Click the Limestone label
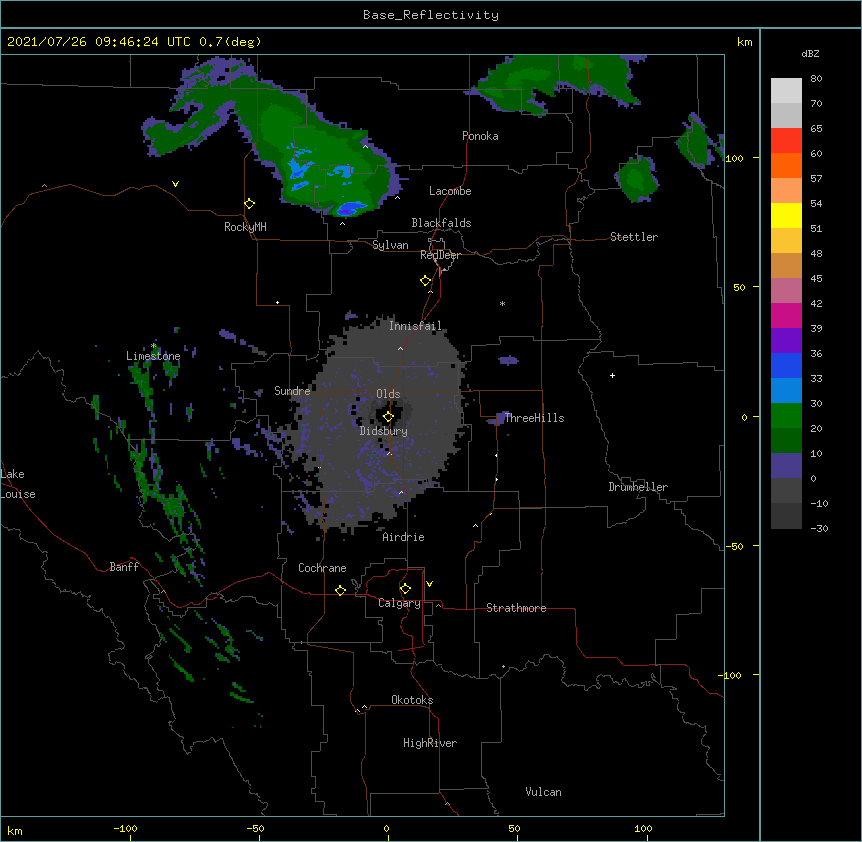 click(153, 356)
